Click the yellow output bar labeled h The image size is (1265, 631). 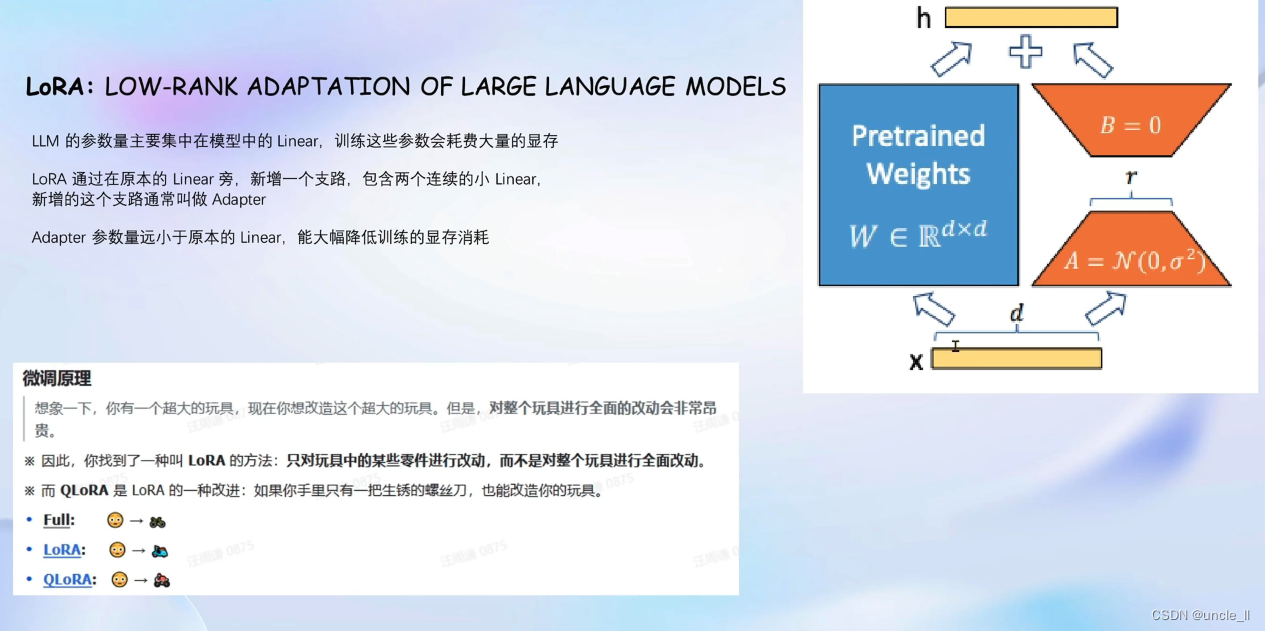pyautogui.click(x=1030, y=17)
